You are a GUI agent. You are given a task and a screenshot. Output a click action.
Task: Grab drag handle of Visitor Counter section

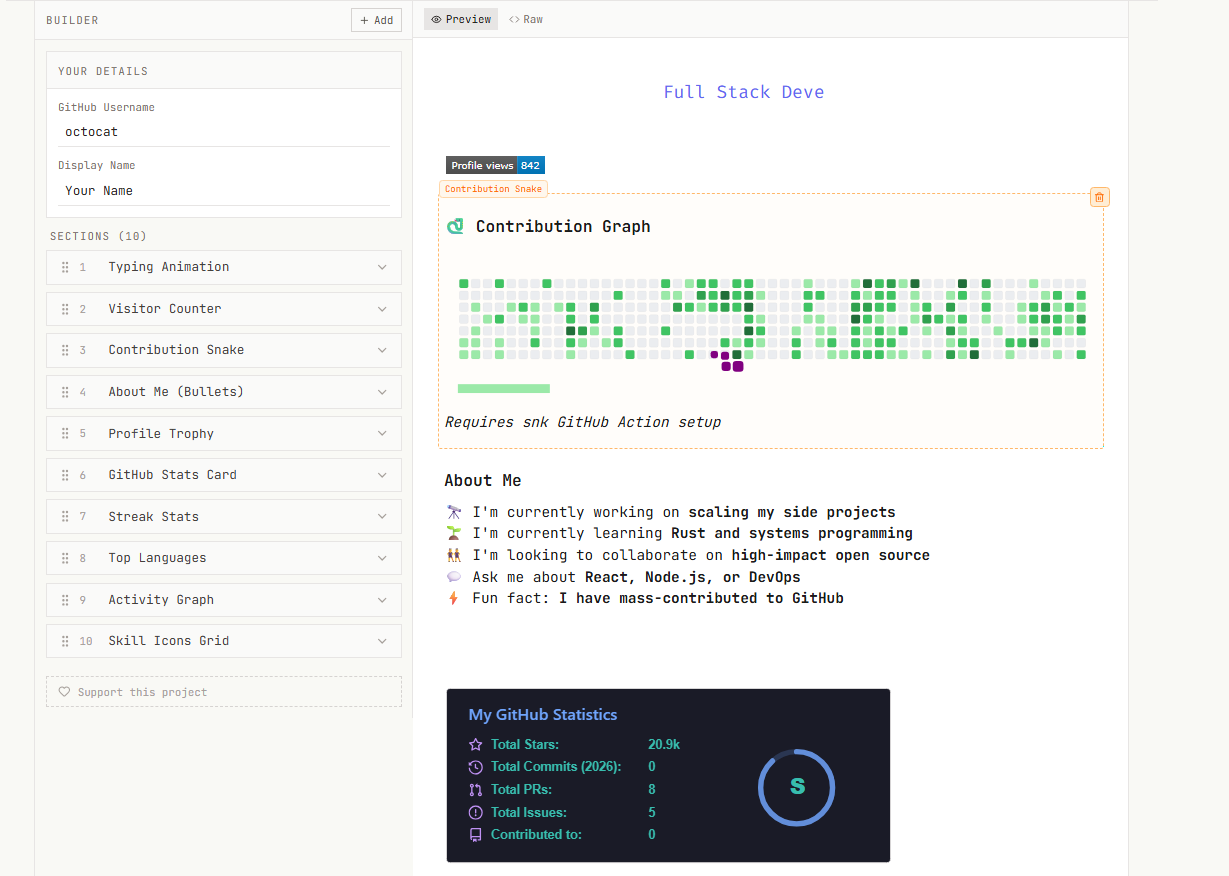(x=65, y=309)
